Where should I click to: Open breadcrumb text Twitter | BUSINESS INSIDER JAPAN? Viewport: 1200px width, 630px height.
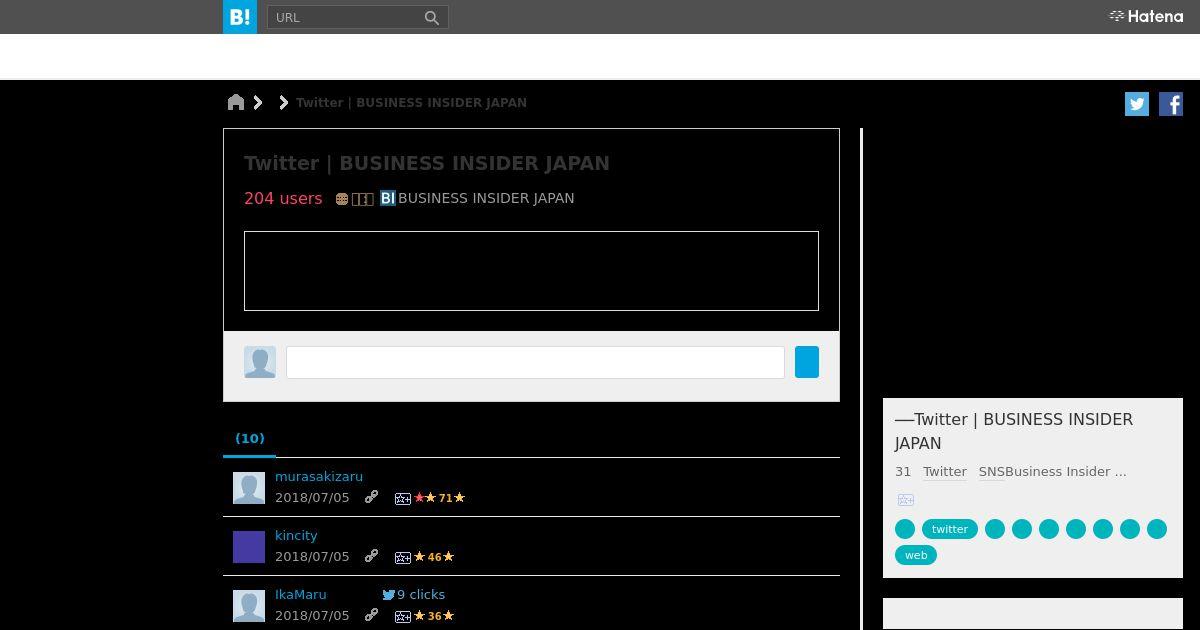pyautogui.click(x=411, y=102)
